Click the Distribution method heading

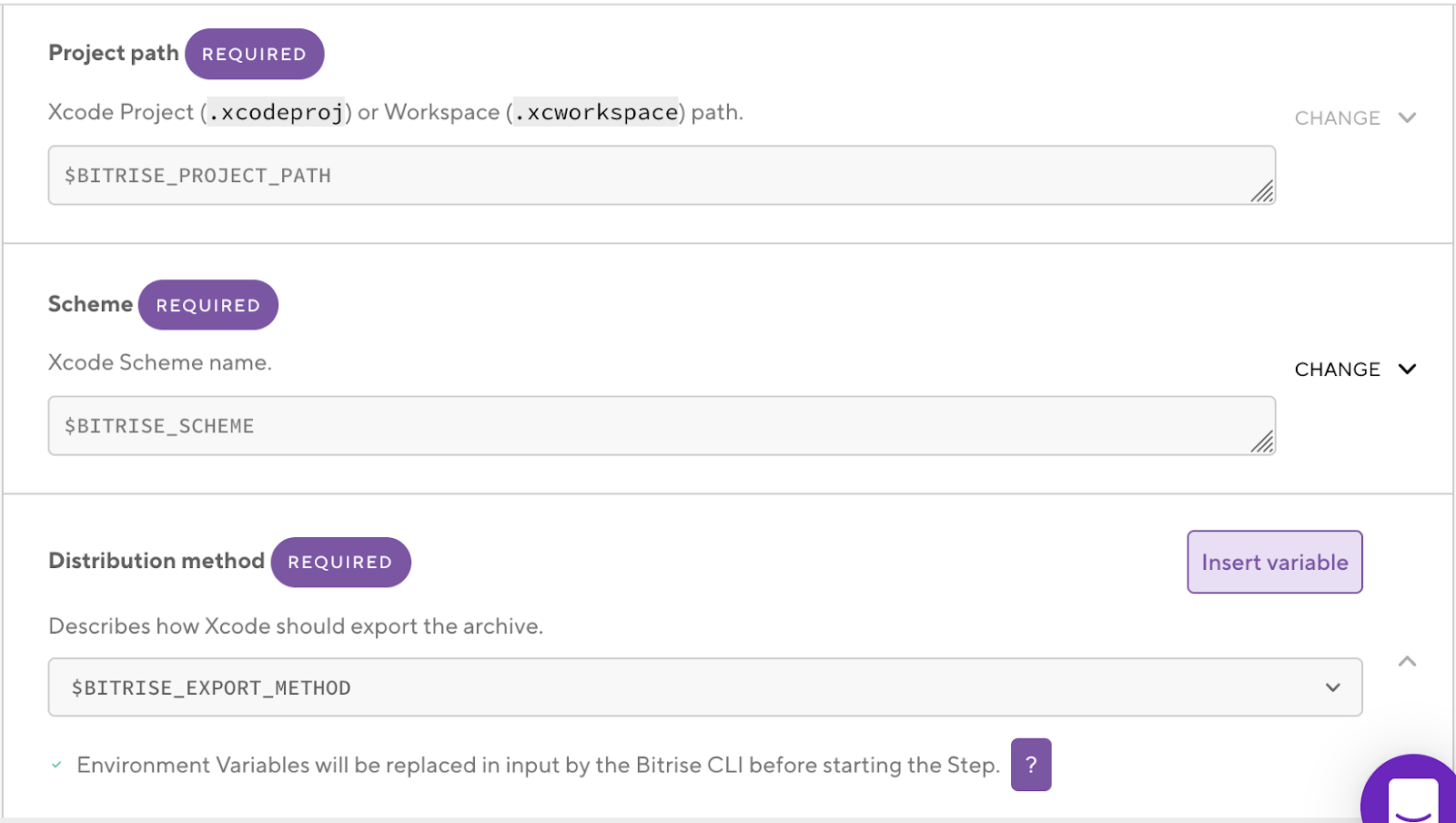point(157,561)
